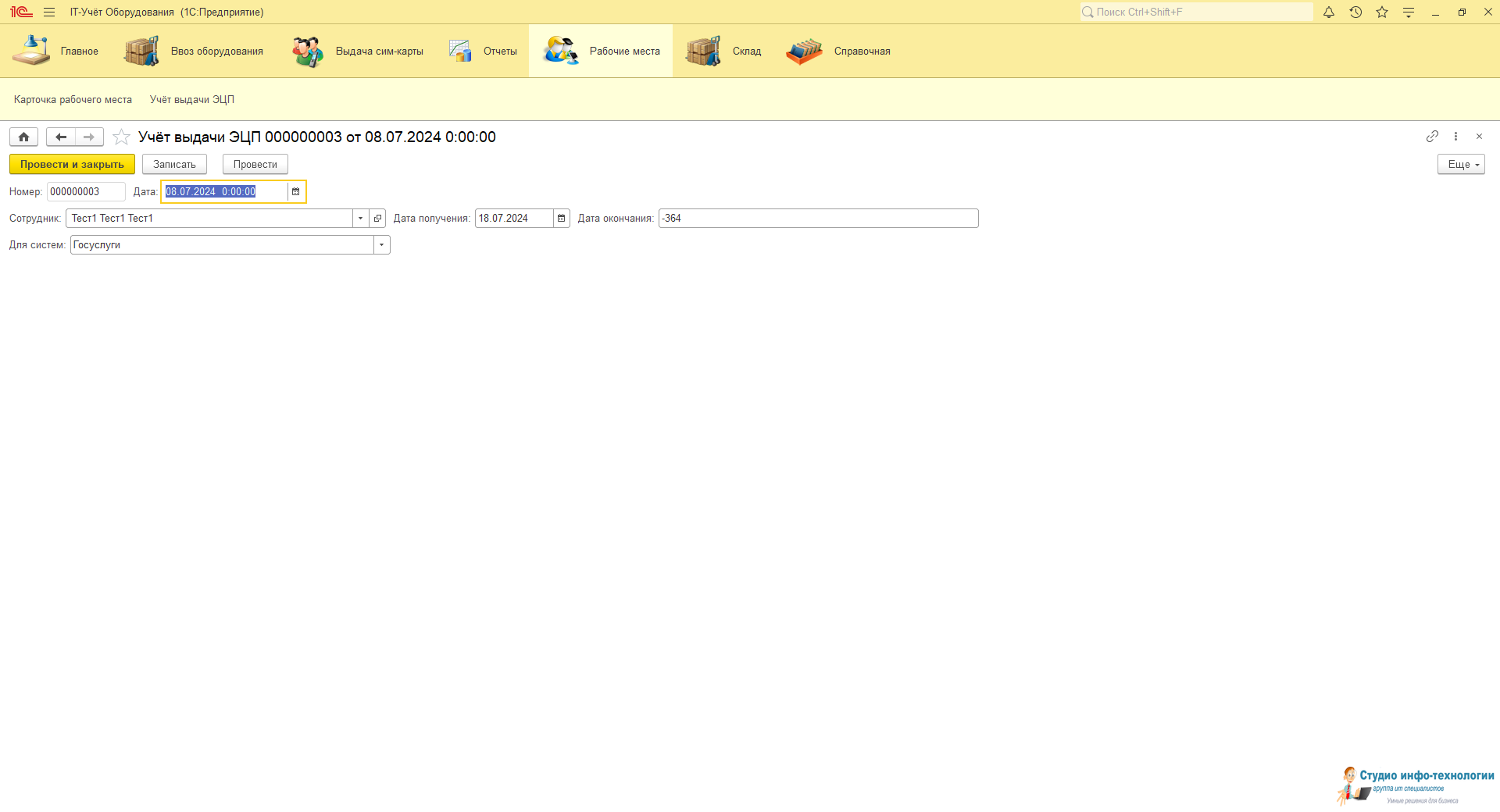Open the Сотрудник record with open-form icon
The image size is (1500, 812).
[378, 219]
